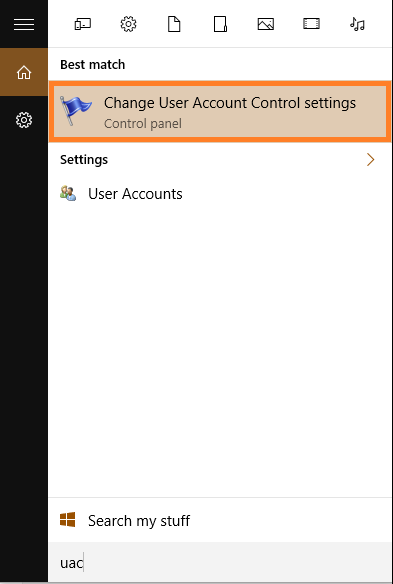Filter results by folders icon

click(220, 25)
